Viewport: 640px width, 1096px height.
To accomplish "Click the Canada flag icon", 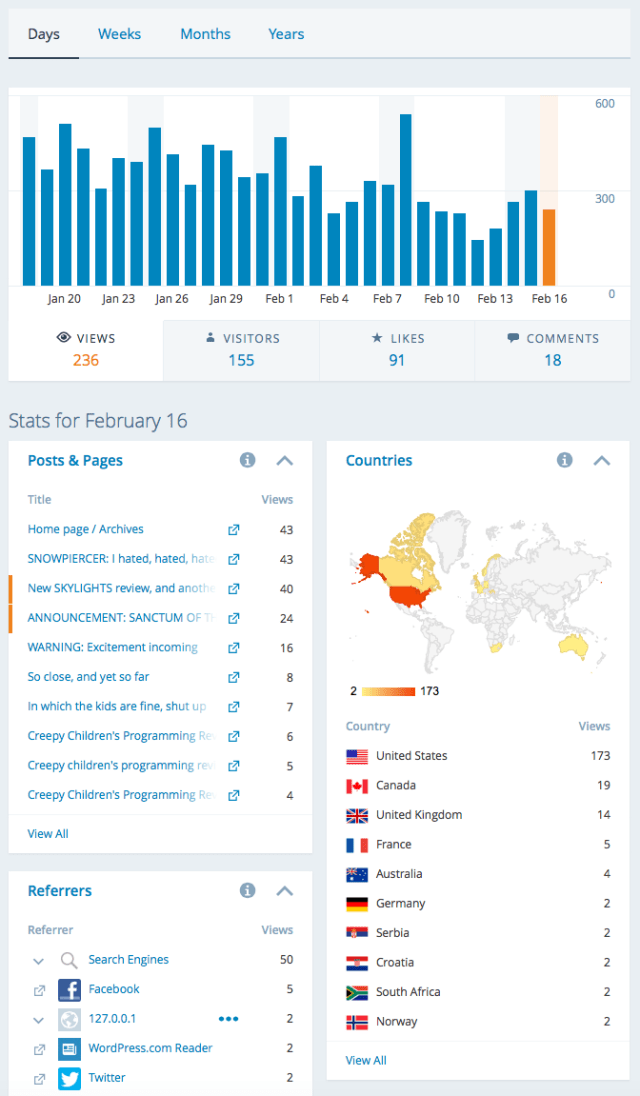I will tap(357, 786).
